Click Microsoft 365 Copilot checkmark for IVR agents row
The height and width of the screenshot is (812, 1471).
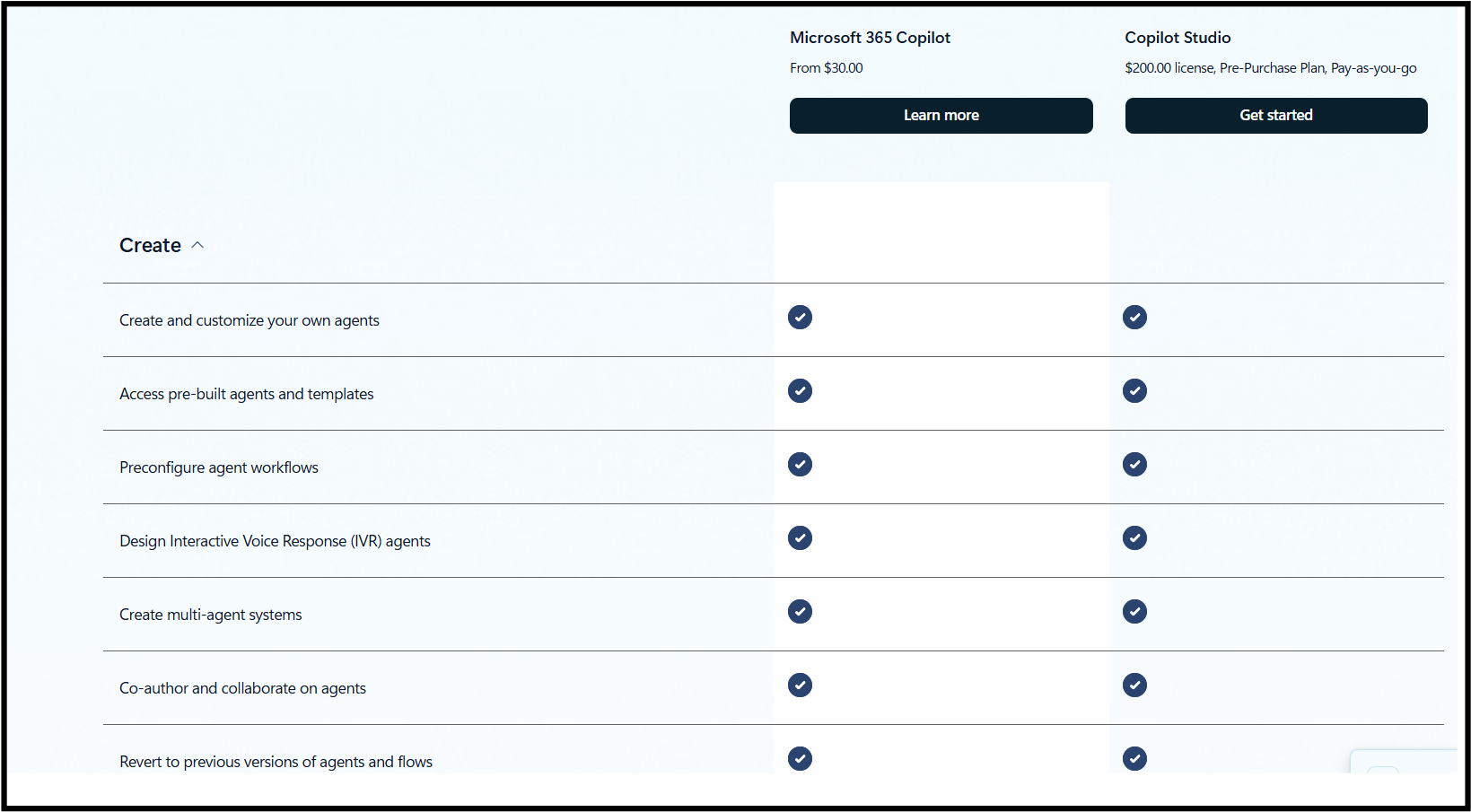[800, 538]
